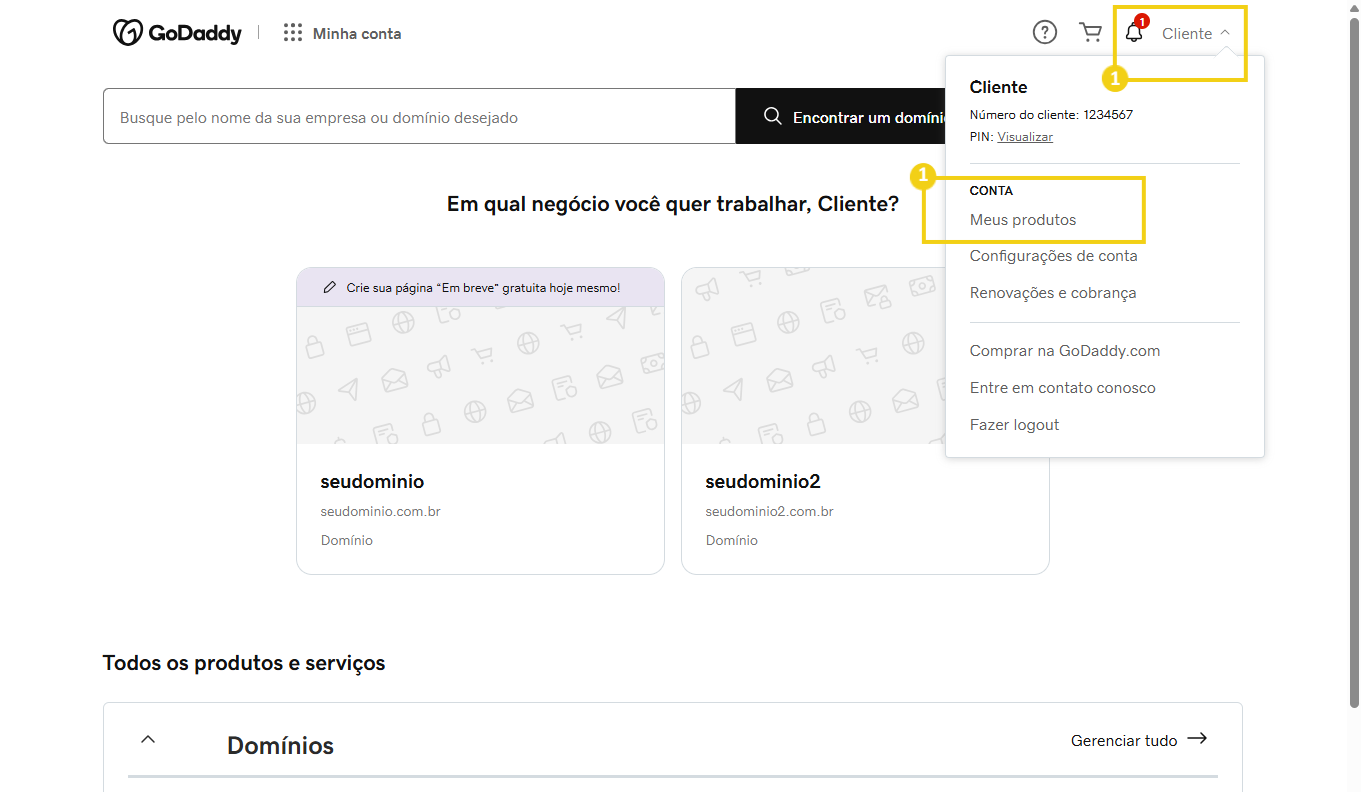The height and width of the screenshot is (792, 1361).
Task: Select Meus produtos from the menu
Action: point(1023,219)
